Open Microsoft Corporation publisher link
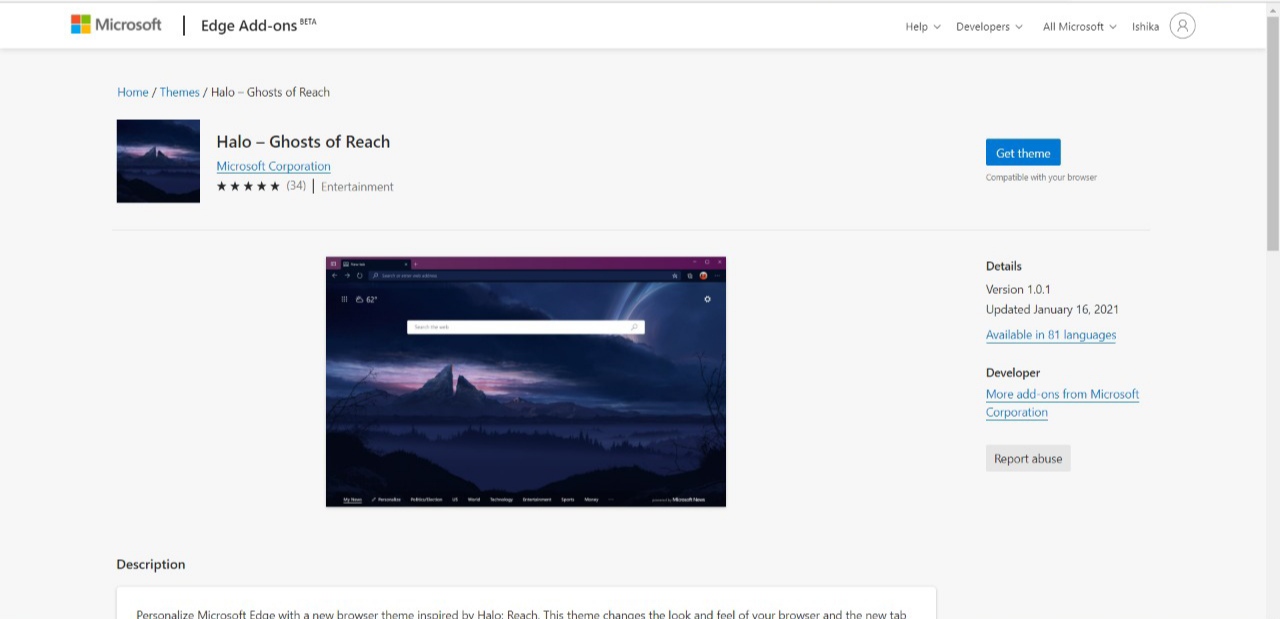The height and width of the screenshot is (619, 1280). coord(273,166)
